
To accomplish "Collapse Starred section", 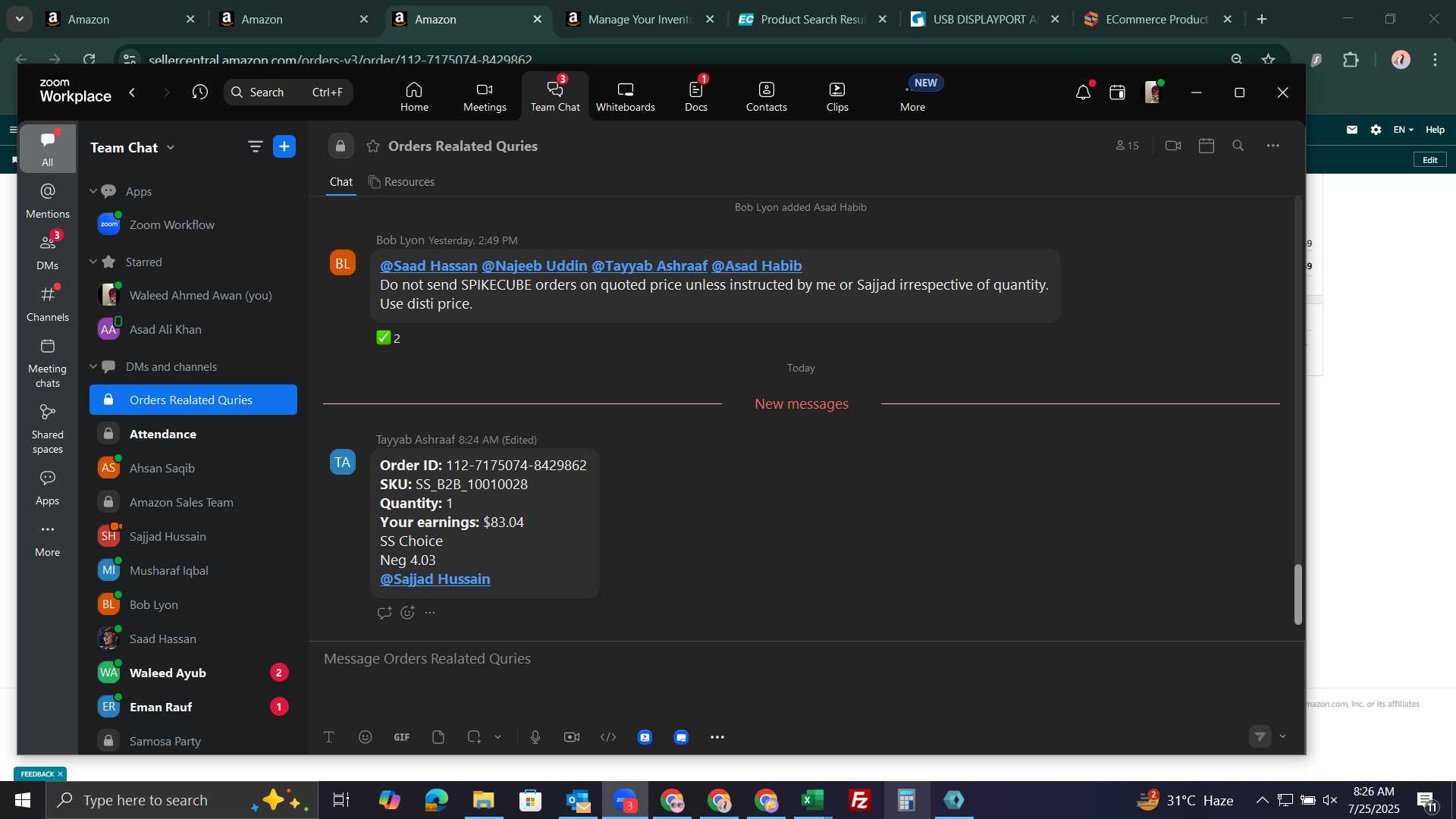I will (93, 262).
